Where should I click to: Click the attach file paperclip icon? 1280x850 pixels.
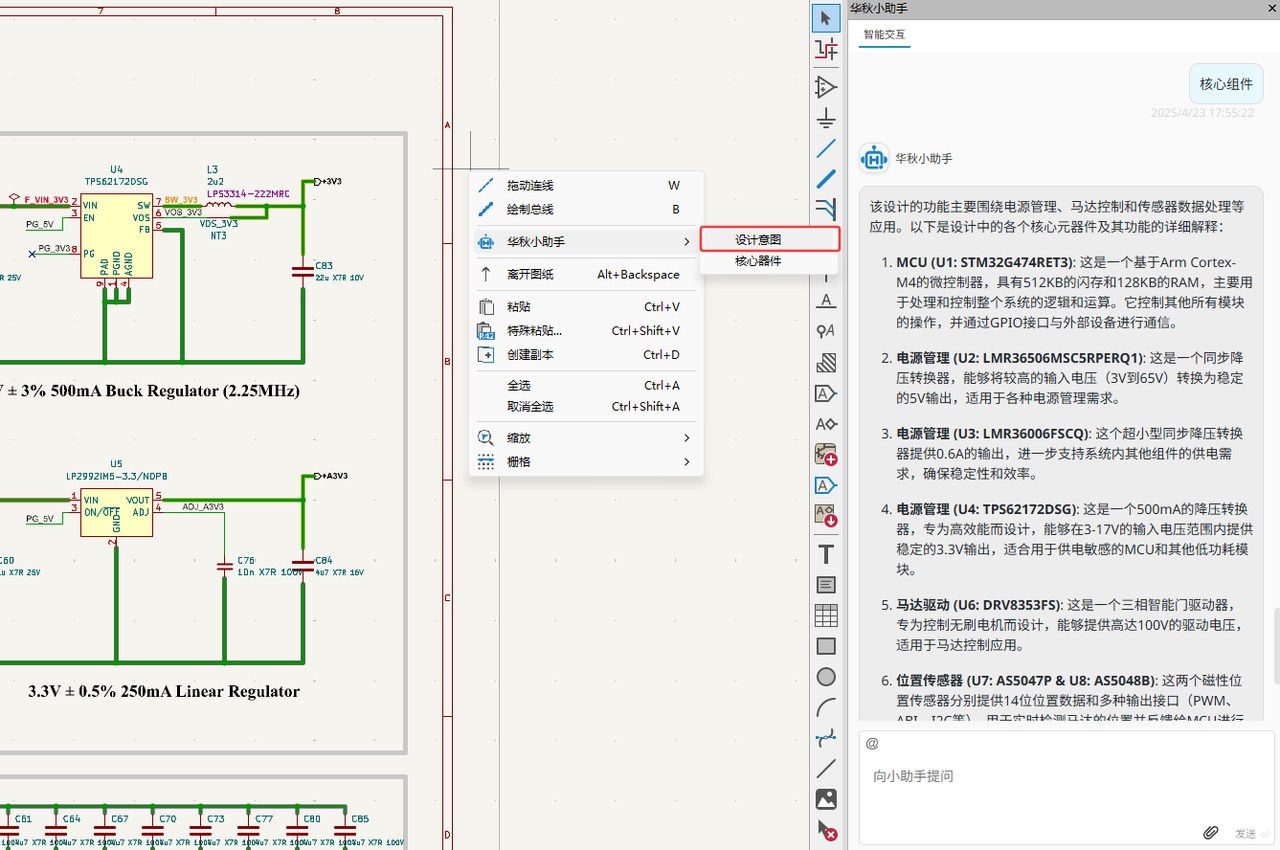click(1210, 833)
